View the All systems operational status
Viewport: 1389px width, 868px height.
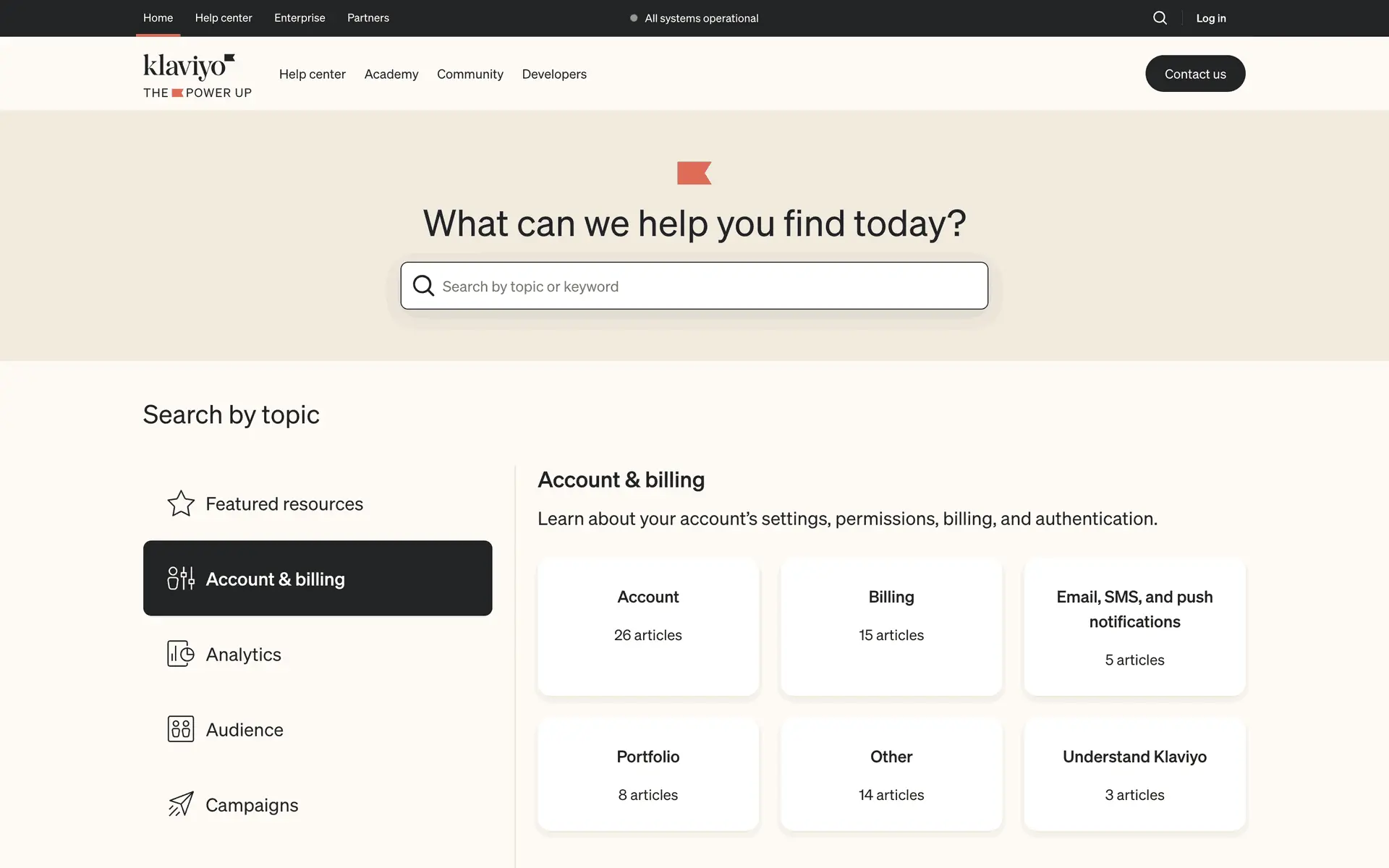pos(694,18)
